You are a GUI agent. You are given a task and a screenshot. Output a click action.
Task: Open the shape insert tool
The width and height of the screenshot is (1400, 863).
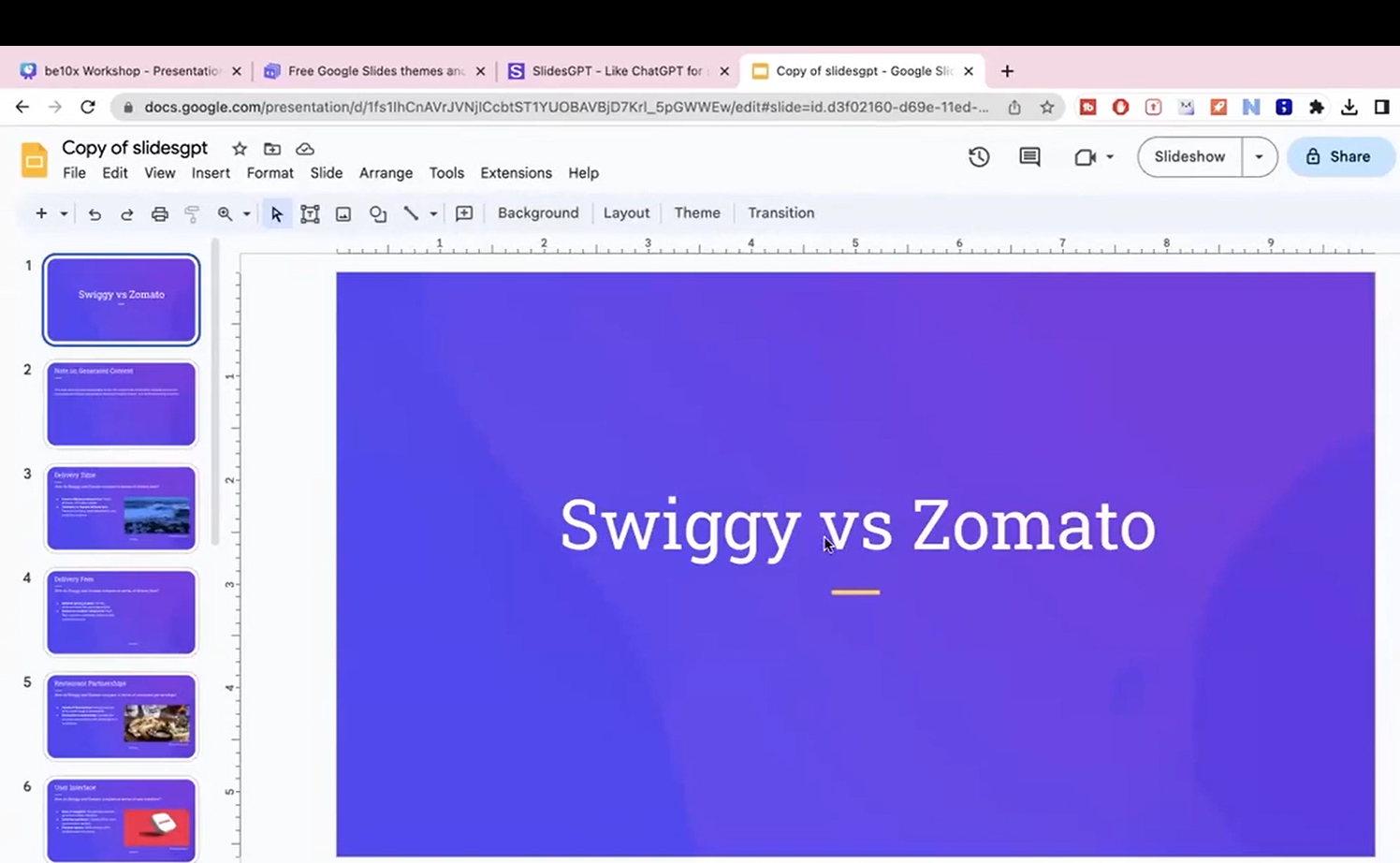tap(378, 214)
